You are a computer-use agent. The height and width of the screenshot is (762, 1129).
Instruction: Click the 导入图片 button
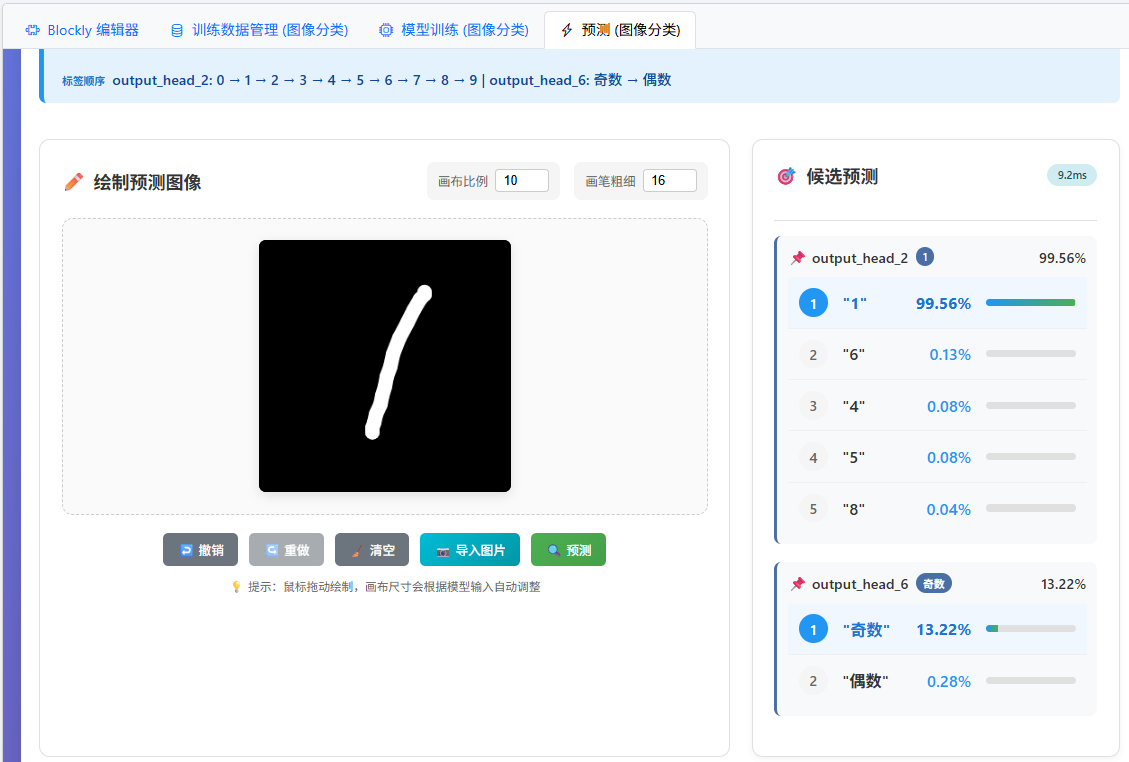(469, 550)
